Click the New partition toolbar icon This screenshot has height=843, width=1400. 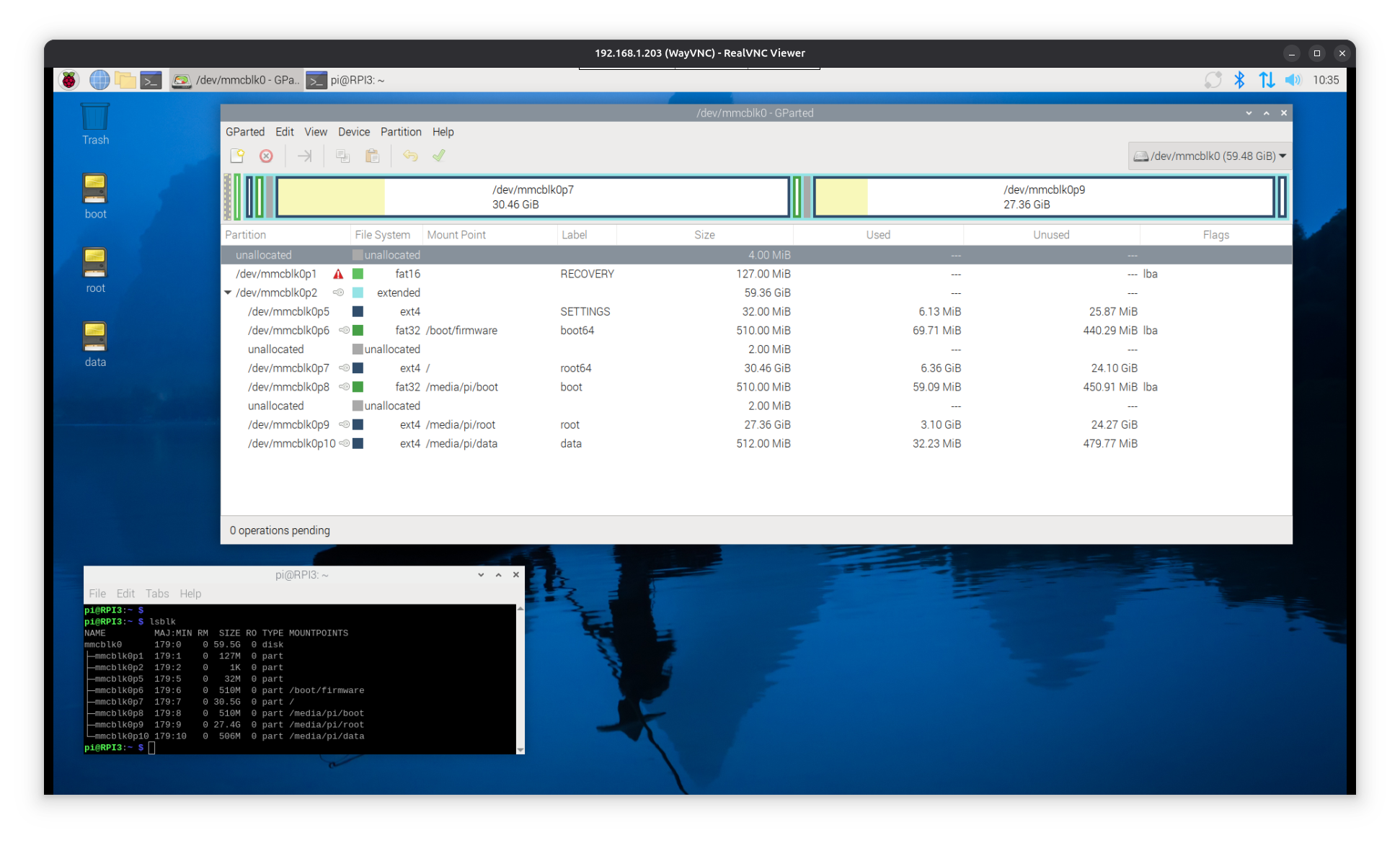[x=237, y=156]
